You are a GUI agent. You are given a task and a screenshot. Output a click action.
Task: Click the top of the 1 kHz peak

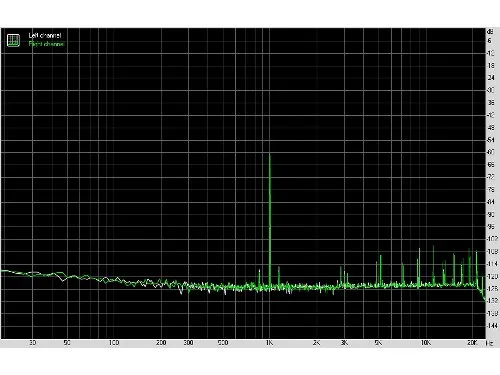[x=270, y=155]
